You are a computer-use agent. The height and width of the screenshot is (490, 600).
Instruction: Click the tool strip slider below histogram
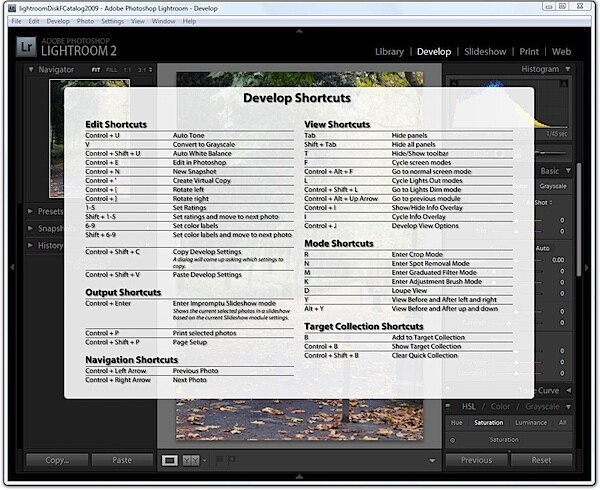click(x=551, y=153)
